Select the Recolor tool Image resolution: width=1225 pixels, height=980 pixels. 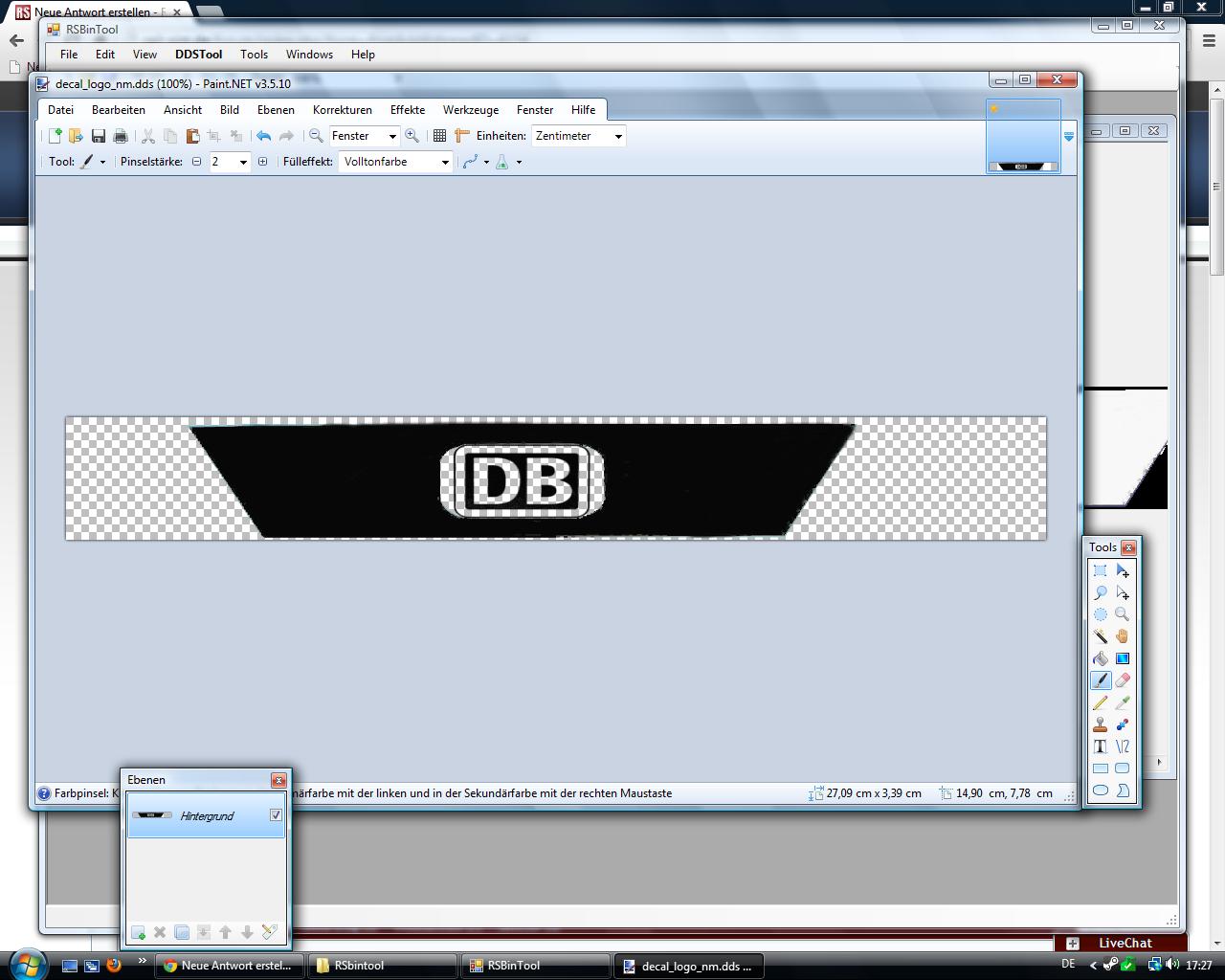click(1123, 724)
